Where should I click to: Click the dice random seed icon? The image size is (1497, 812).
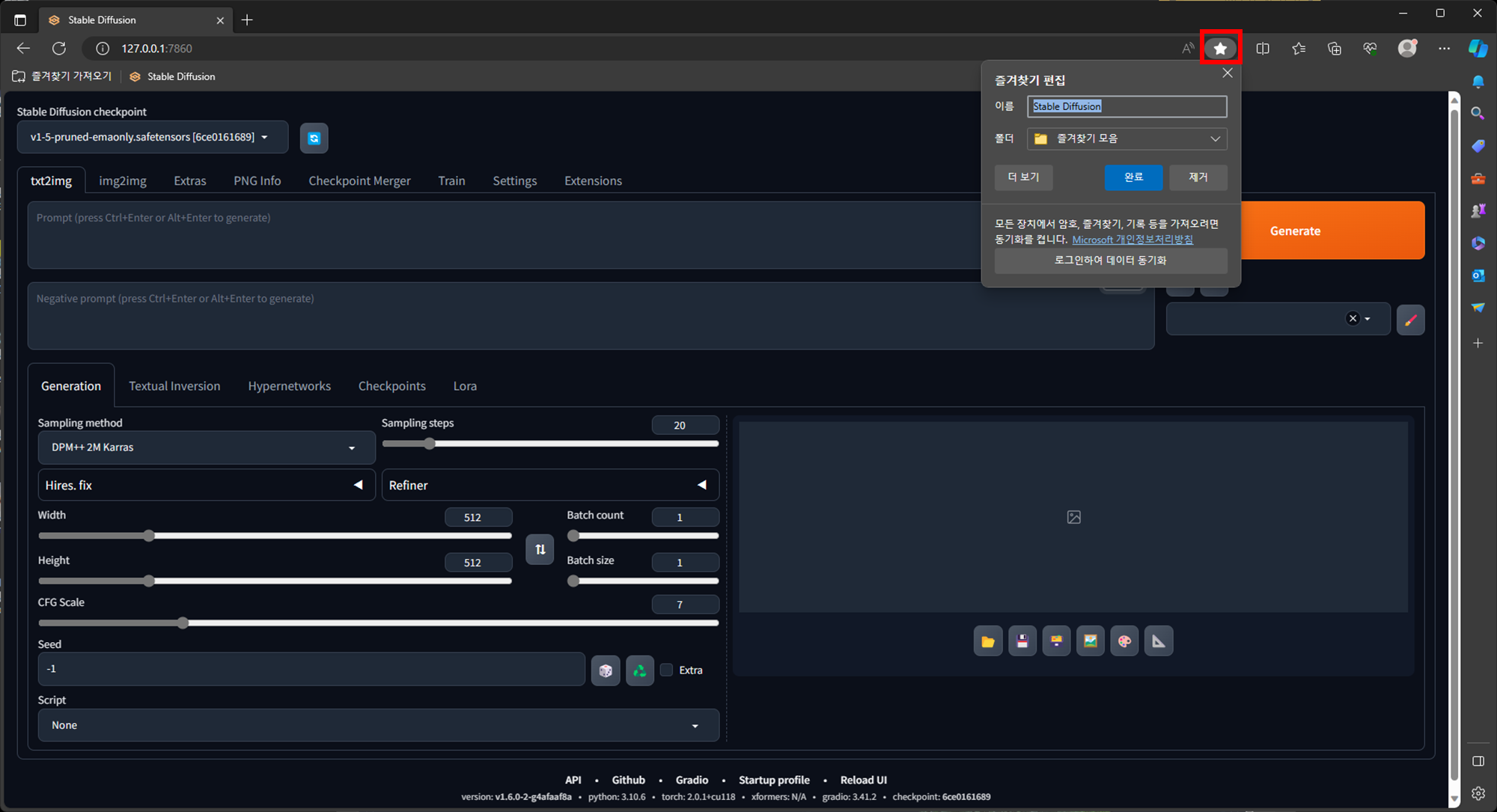[606, 671]
